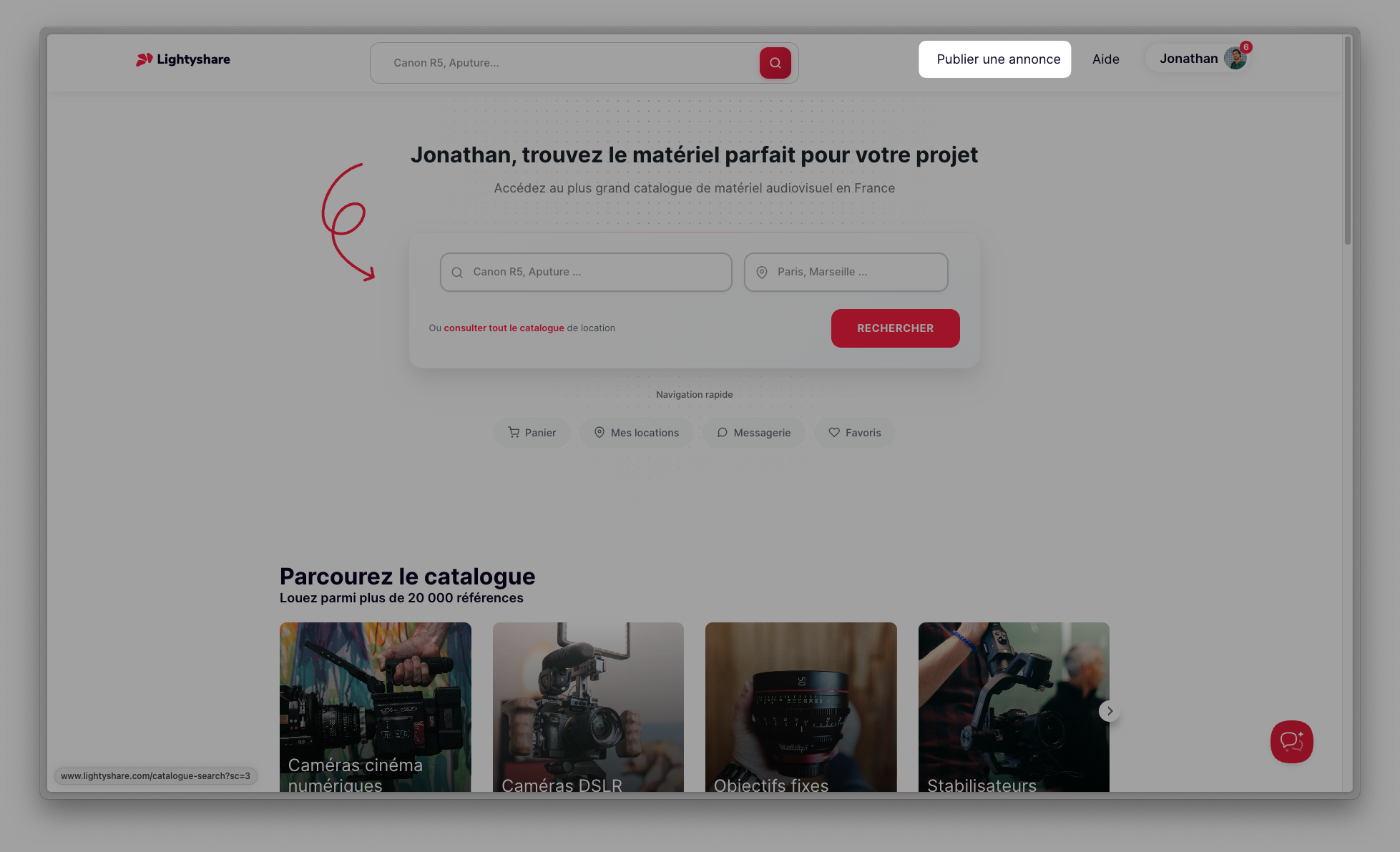Open Jonathan's profile avatar menu
This screenshot has height=852, width=1400.
coord(1235,59)
